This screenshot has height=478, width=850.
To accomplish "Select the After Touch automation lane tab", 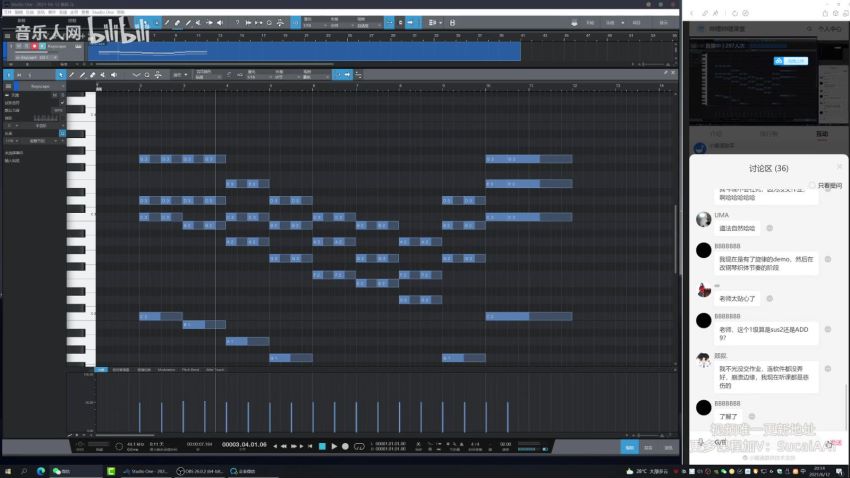I will point(215,370).
